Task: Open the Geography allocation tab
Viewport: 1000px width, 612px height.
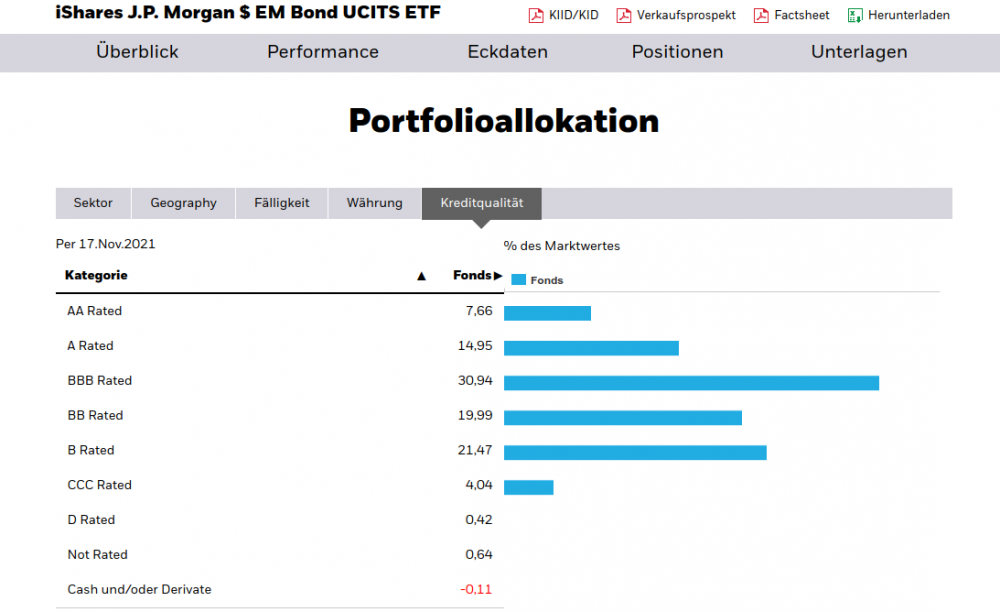Action: [183, 203]
